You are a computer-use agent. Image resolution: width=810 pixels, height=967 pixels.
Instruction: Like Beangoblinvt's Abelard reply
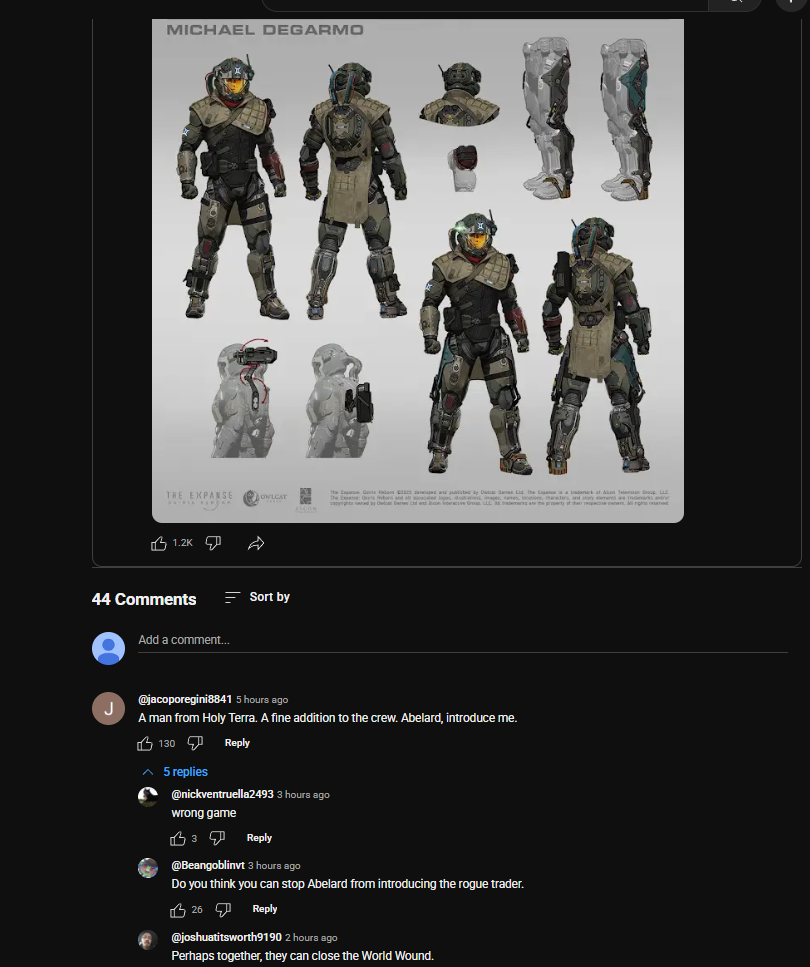pos(178,910)
